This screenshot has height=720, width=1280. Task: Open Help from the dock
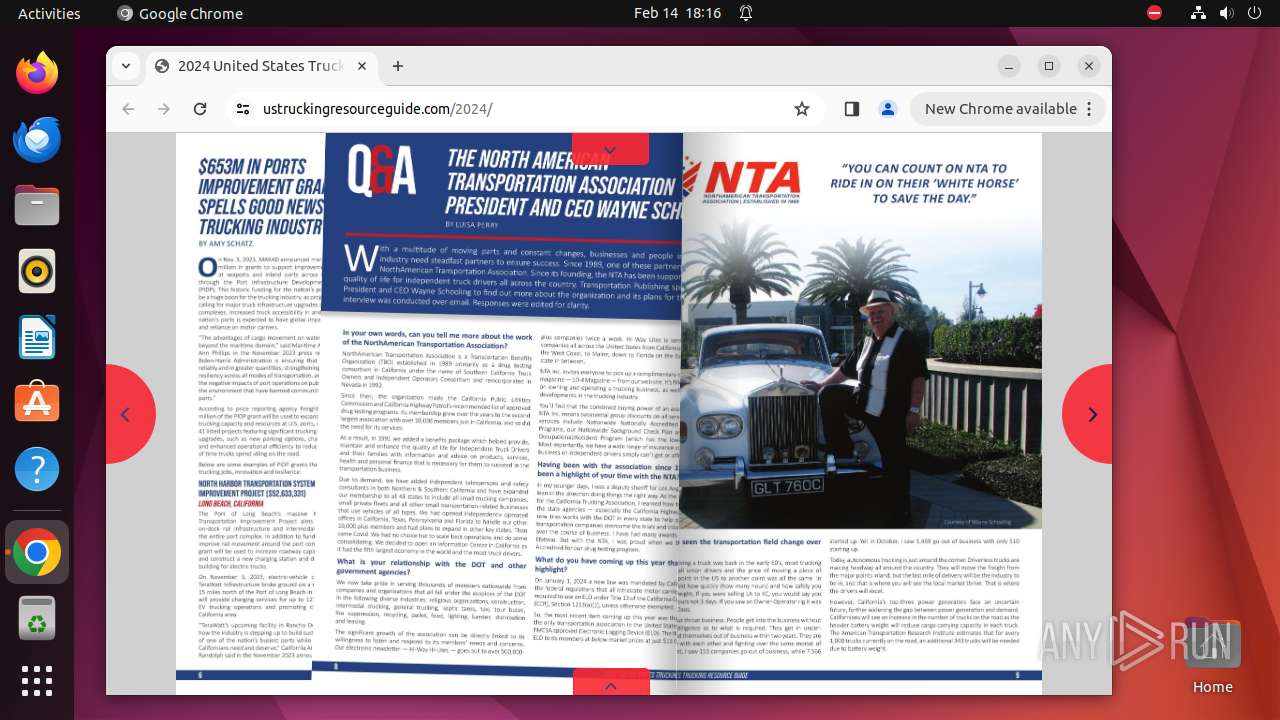point(37,469)
